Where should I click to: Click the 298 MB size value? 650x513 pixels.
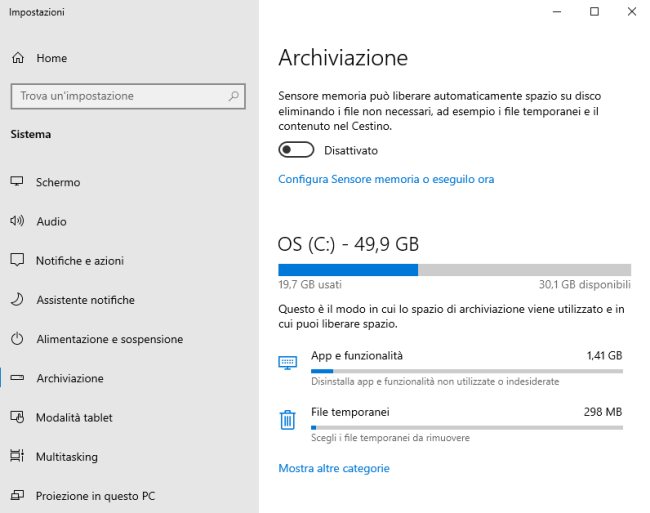click(603, 412)
